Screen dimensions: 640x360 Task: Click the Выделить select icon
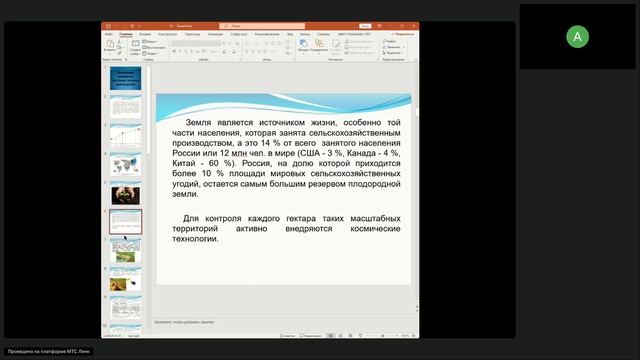pyautogui.click(x=384, y=53)
